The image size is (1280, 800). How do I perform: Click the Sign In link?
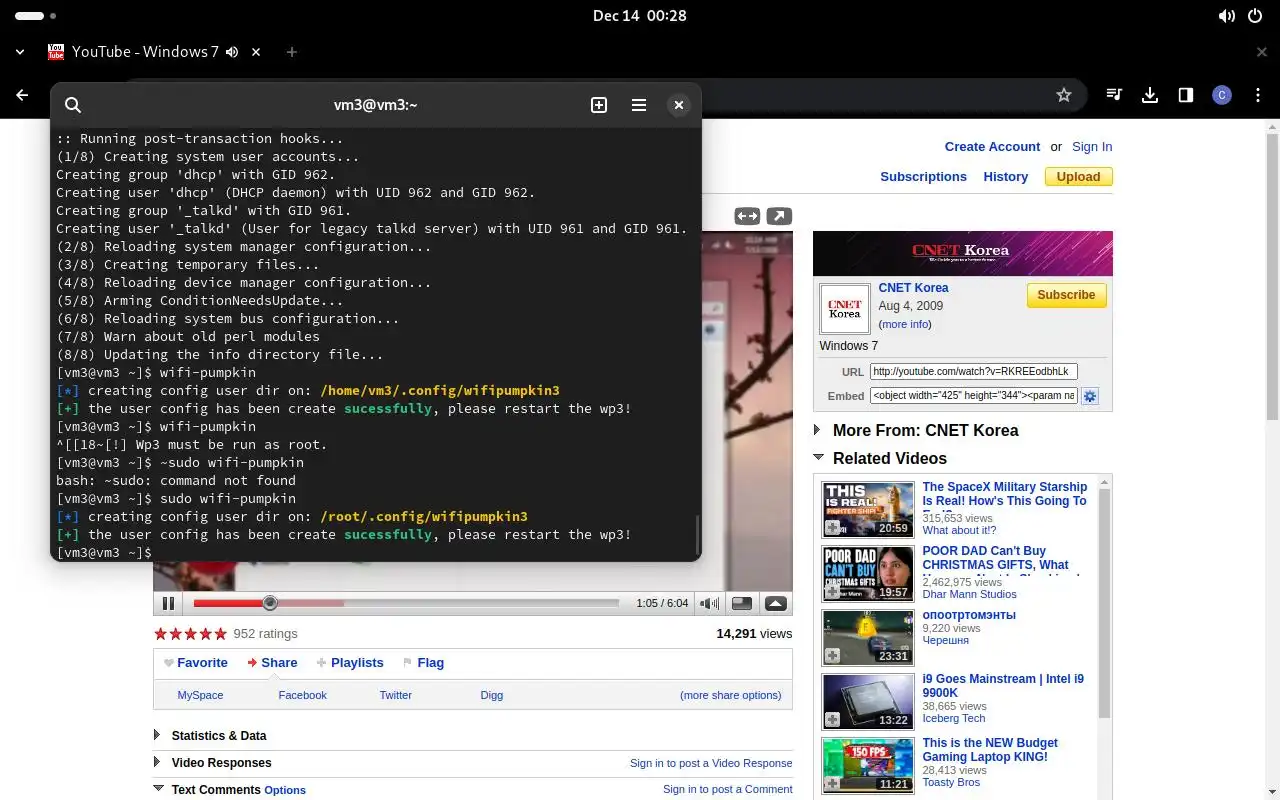coord(1092,147)
